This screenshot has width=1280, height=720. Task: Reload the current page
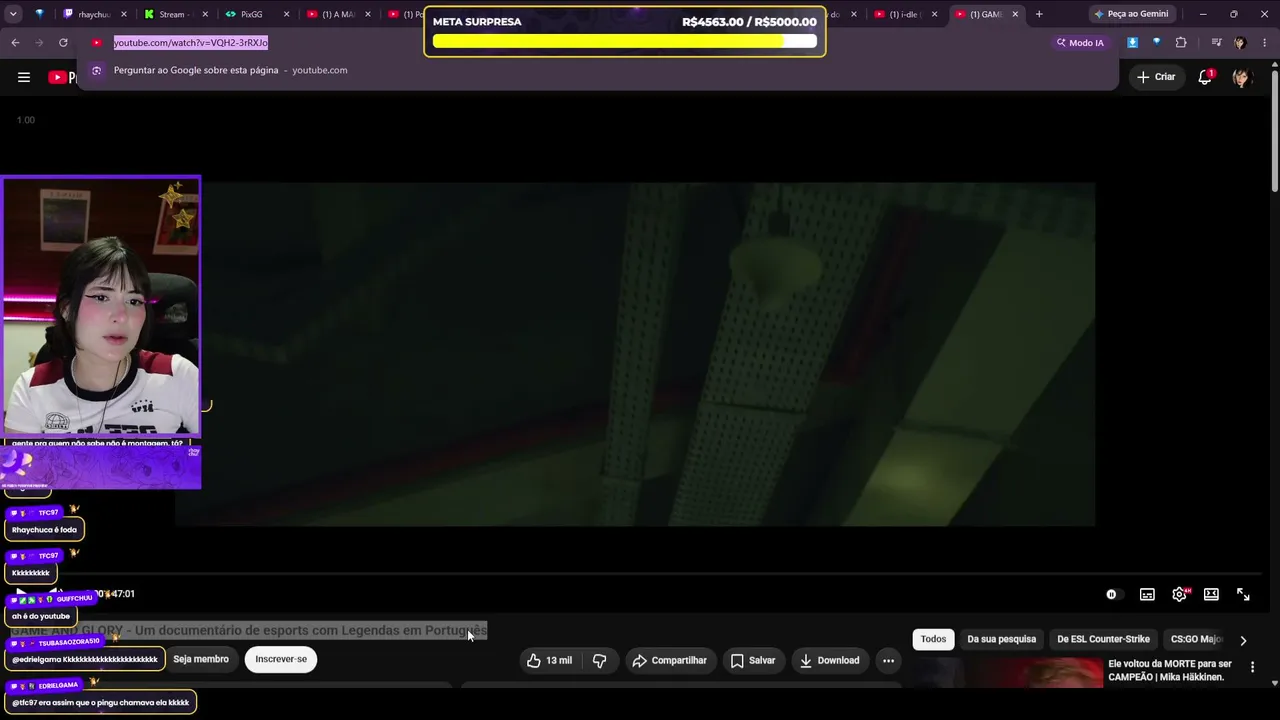[x=63, y=43]
